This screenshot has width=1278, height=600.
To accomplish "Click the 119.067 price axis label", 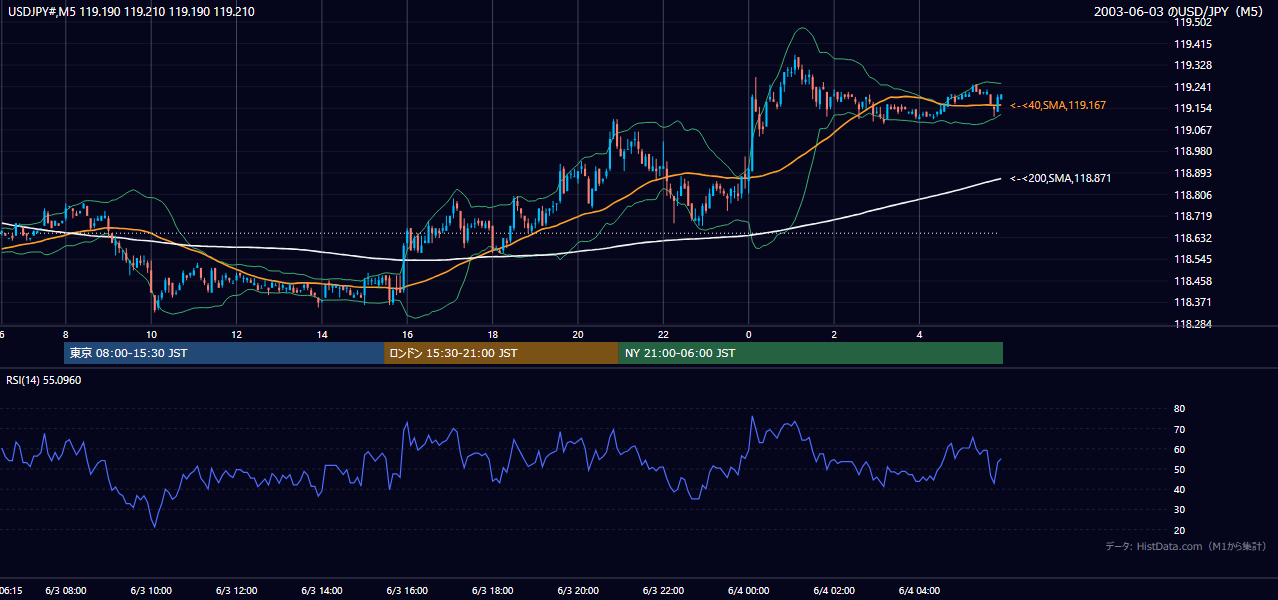I will [x=1193, y=130].
